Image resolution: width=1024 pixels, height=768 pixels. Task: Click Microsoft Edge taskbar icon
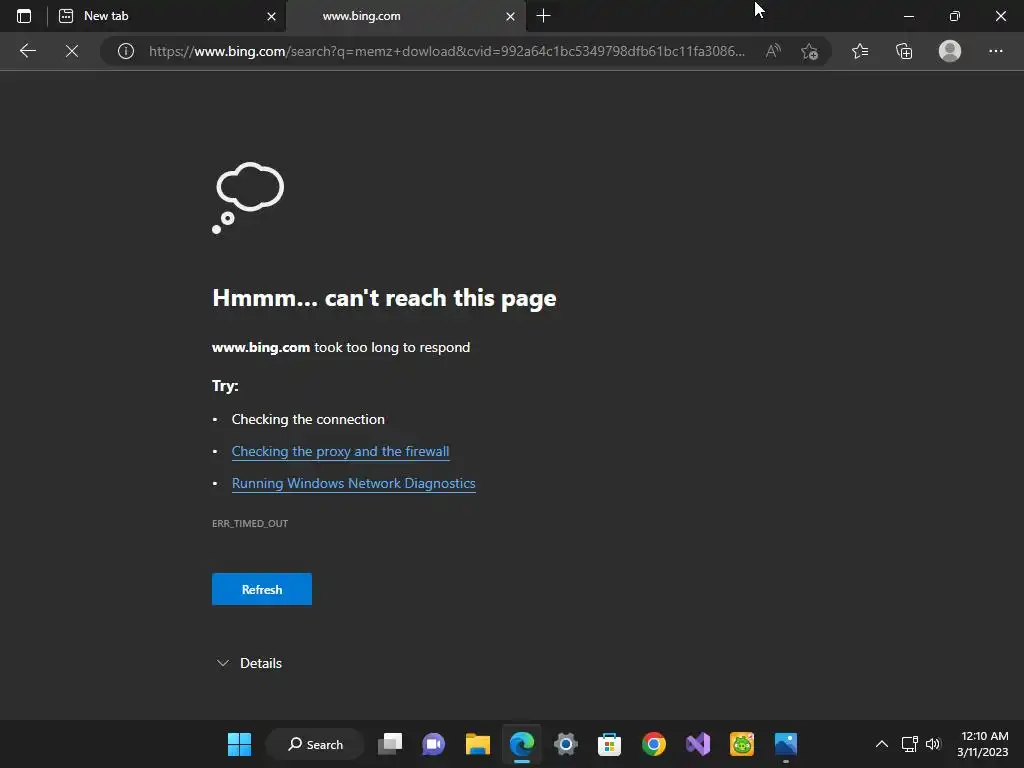[x=522, y=744]
